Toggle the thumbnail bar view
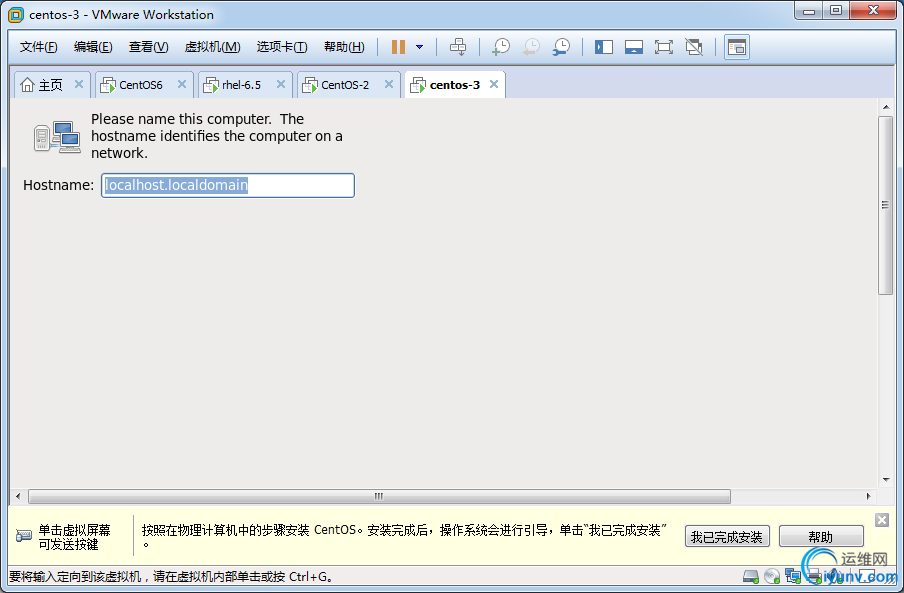 click(634, 47)
